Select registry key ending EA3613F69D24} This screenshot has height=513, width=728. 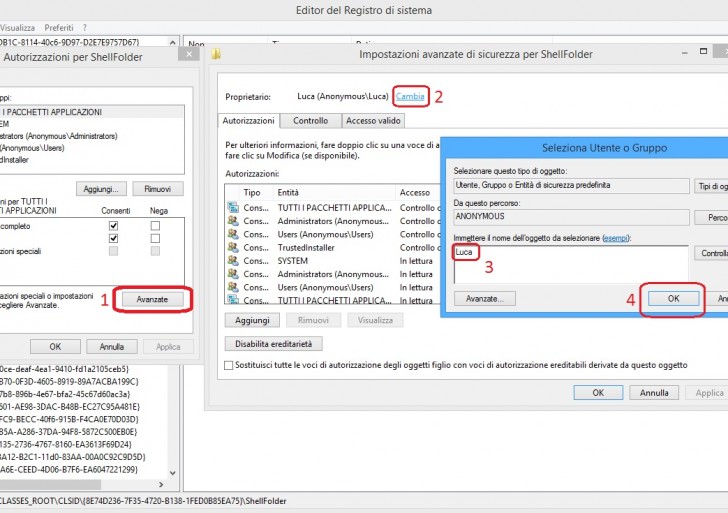pos(65,444)
